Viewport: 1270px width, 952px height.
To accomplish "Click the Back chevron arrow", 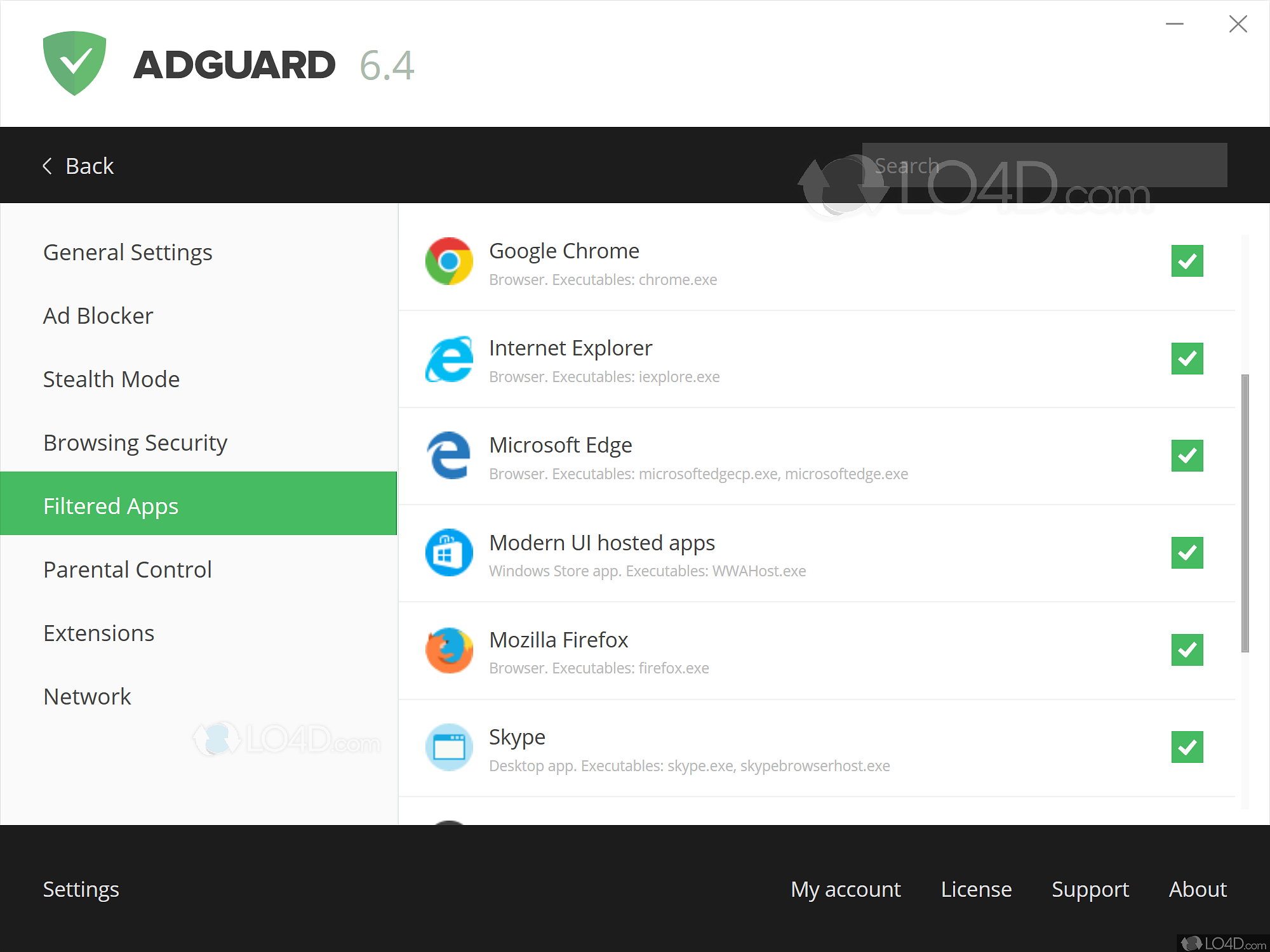I will pos(48,166).
